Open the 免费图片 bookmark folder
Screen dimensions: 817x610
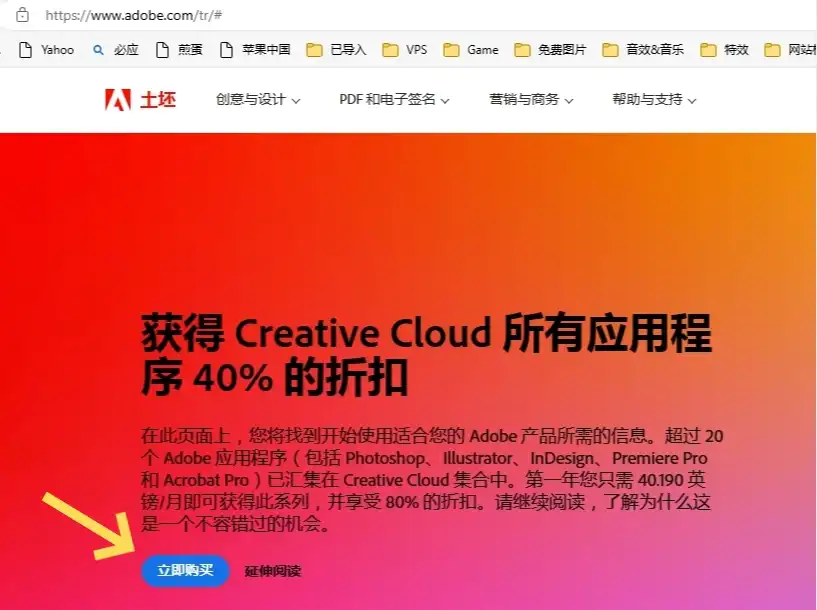click(550, 50)
